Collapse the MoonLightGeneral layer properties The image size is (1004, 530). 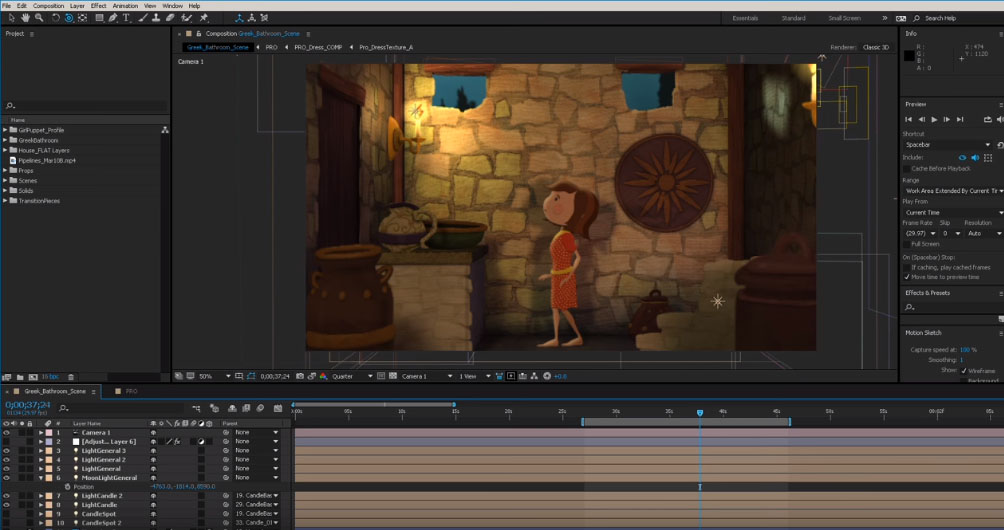tap(42, 478)
